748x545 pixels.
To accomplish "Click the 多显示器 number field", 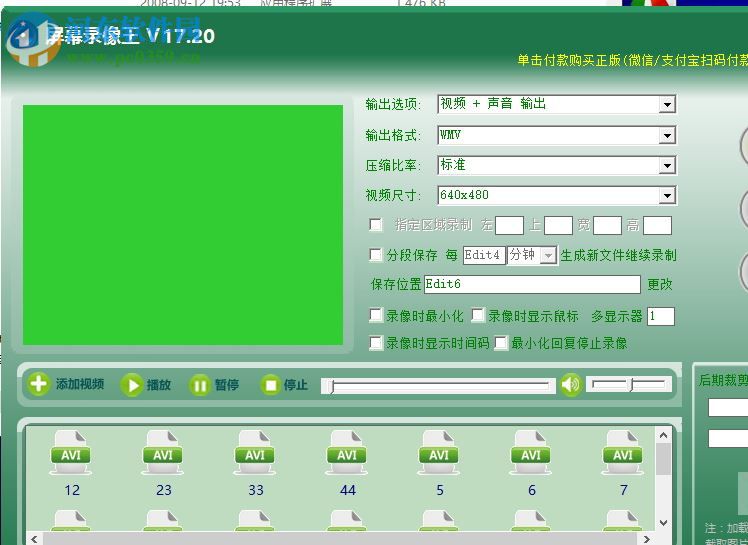I will (661, 316).
